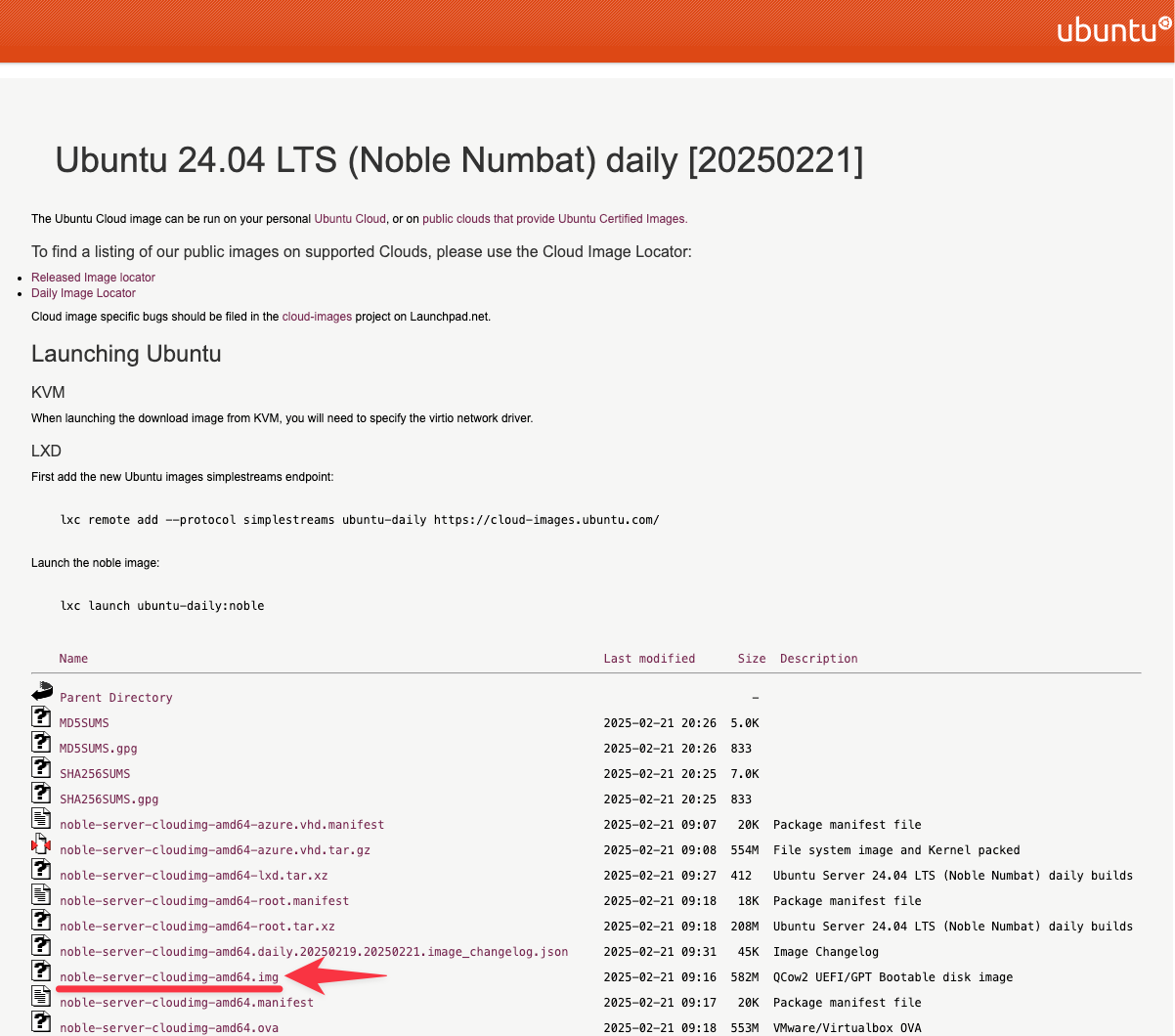Click the text-file icon beside azure.vhd.manifest
Viewport: 1175px width, 1036px height.
coord(41,818)
